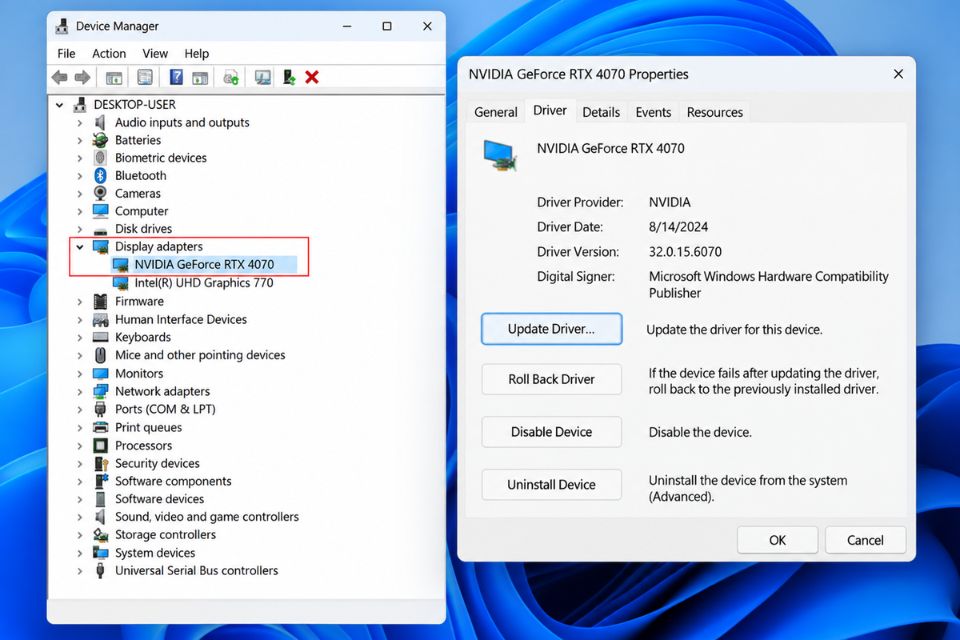
Task: Select Intel(R) UHD Graphics 770 in tree
Action: (203, 283)
